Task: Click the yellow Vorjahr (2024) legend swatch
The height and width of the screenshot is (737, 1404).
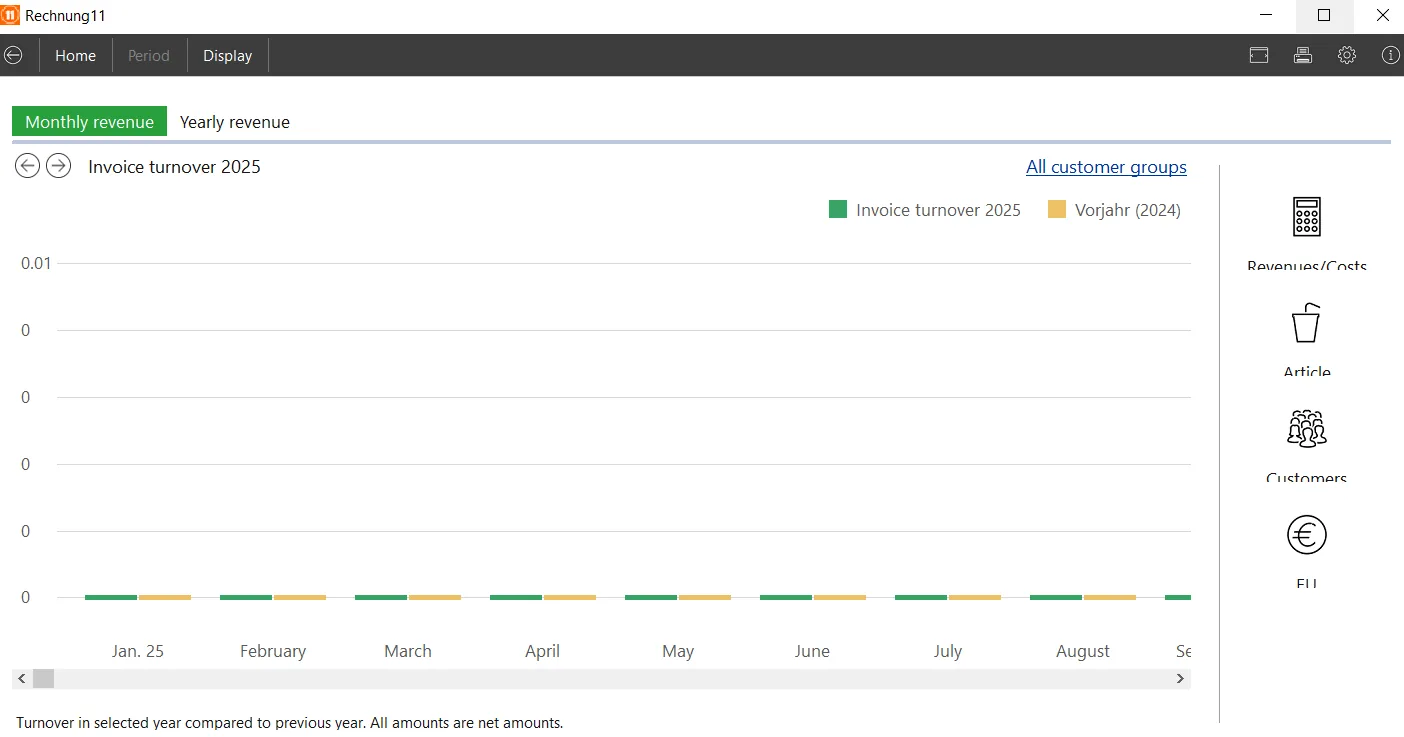Action: (1057, 210)
